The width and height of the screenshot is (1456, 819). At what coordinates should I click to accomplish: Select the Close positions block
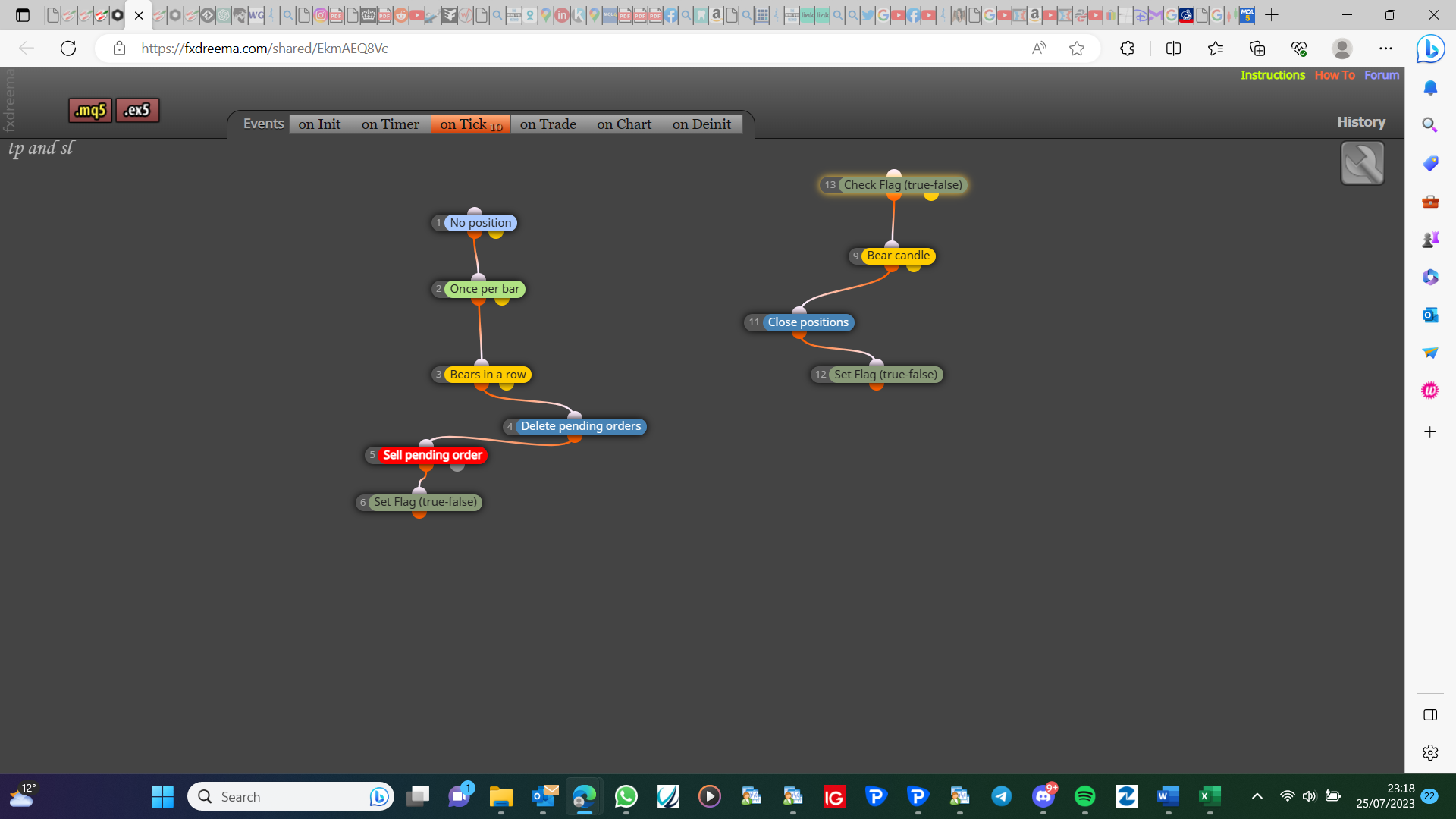(x=808, y=322)
